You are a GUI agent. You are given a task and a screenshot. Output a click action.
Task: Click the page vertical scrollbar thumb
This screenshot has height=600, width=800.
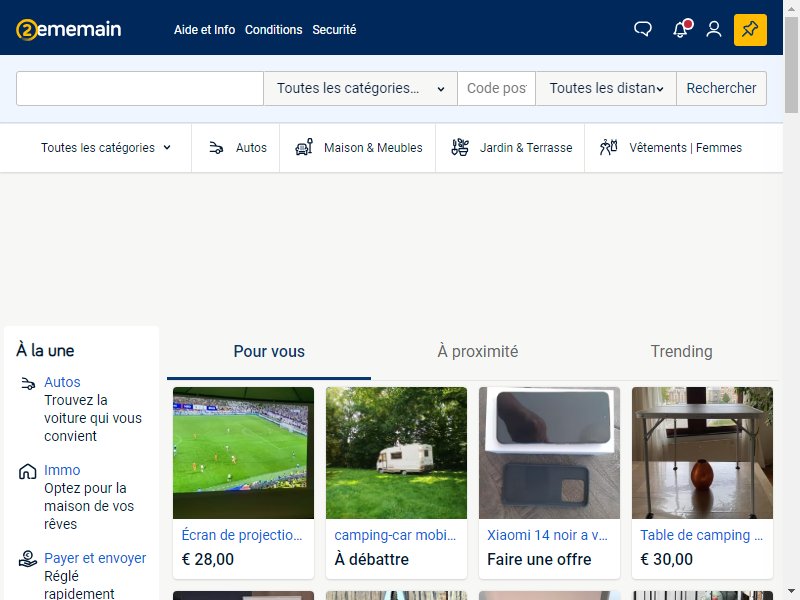point(791,65)
